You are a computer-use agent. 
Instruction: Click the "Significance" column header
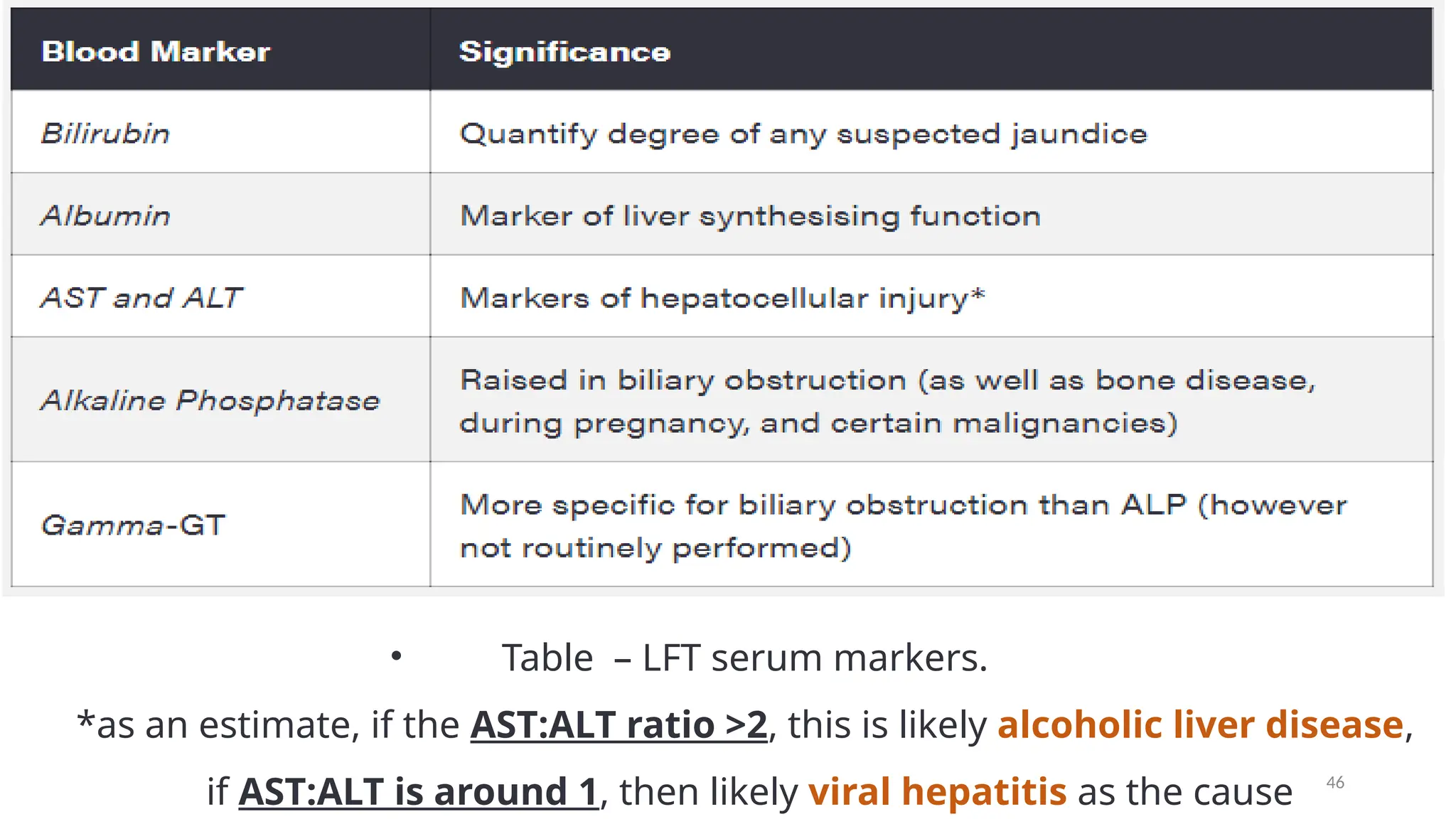click(564, 52)
